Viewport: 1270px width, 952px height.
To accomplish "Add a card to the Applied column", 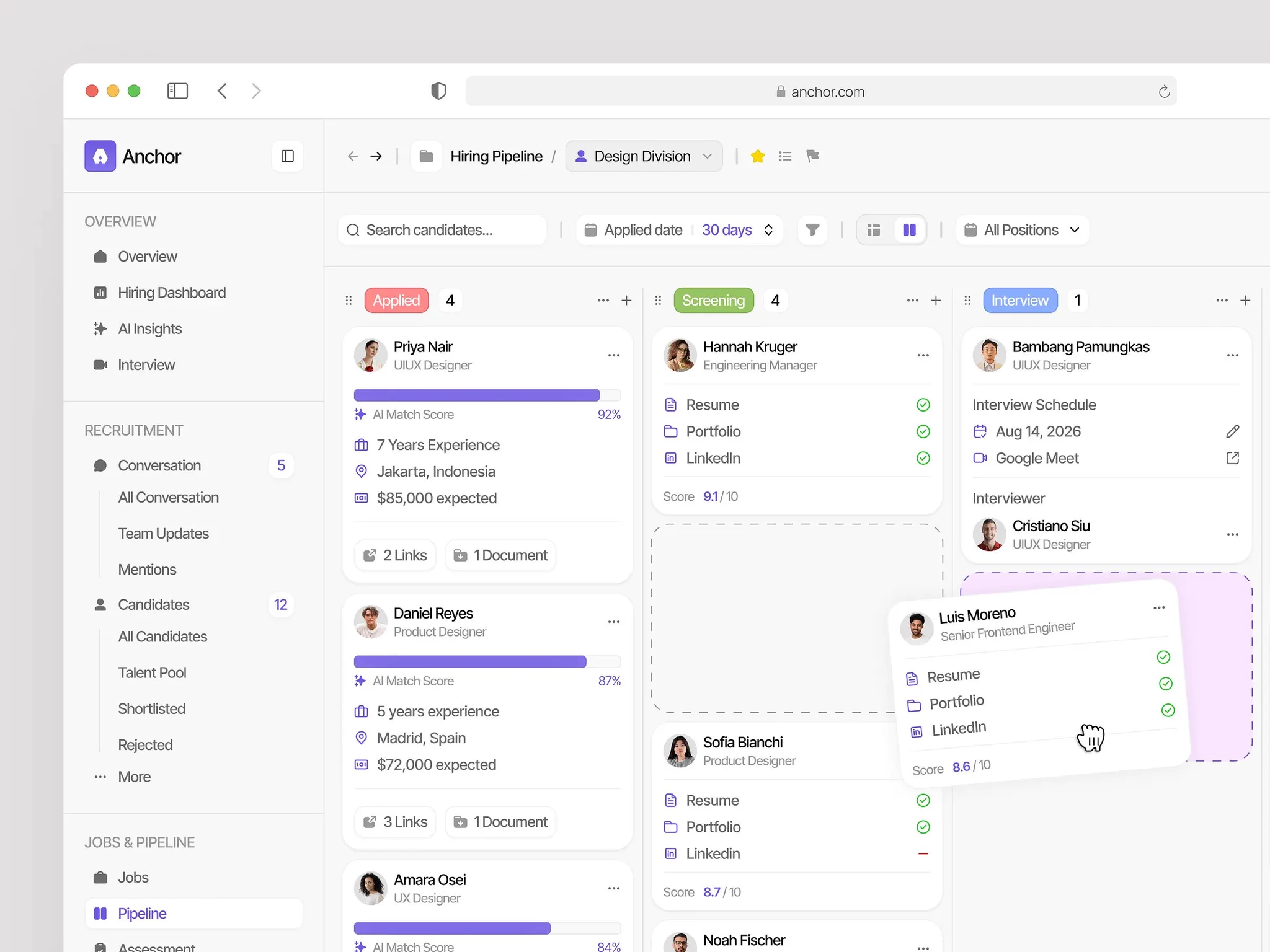I will [x=626, y=301].
